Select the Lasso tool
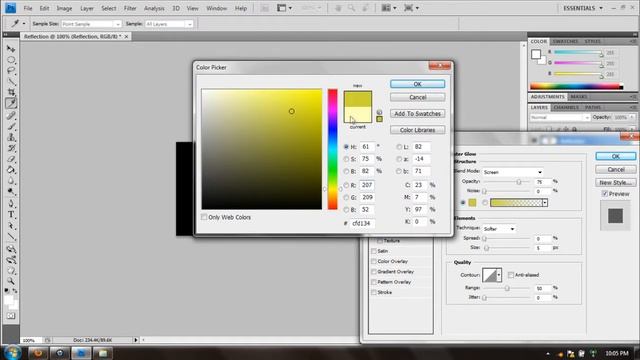The height and width of the screenshot is (360, 640). coord(11,70)
